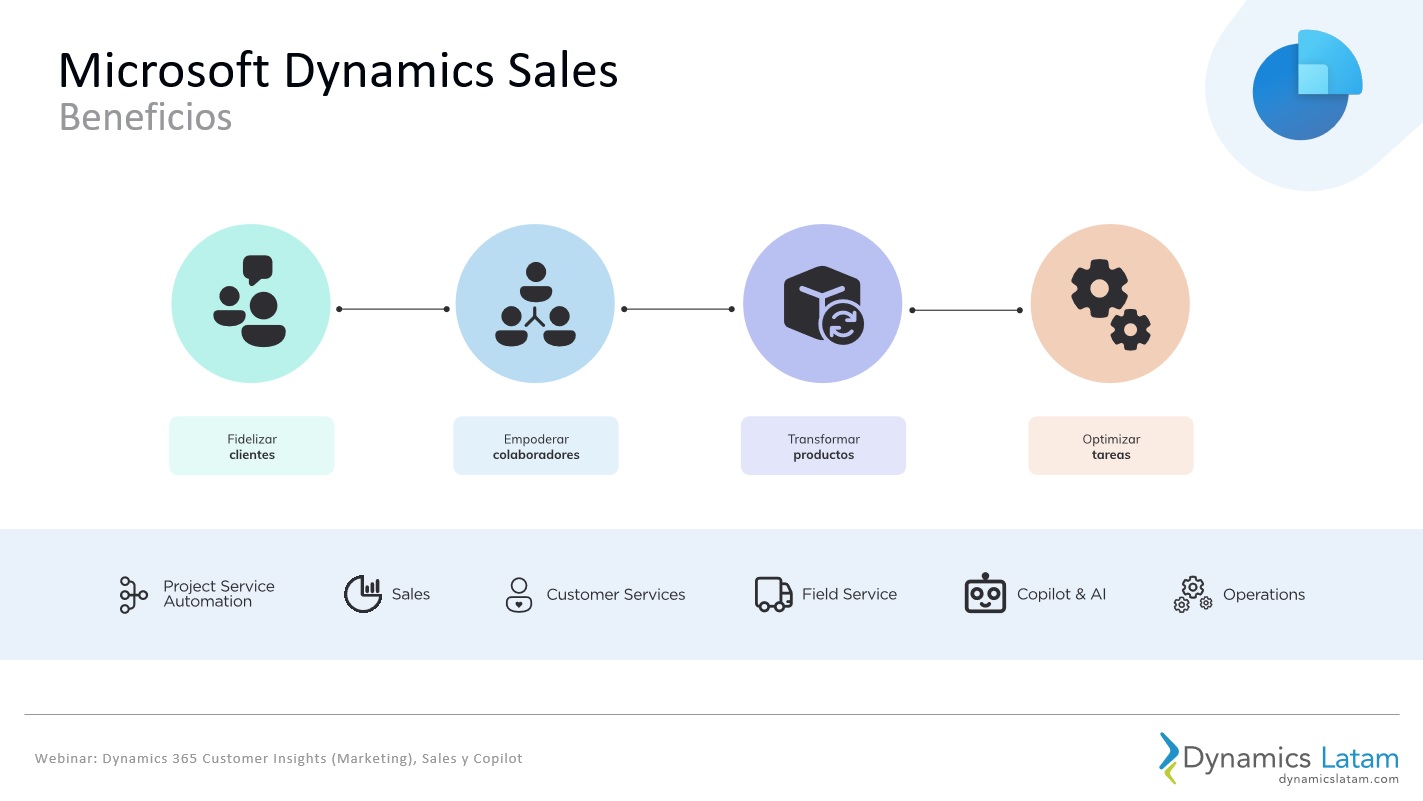The image size is (1423, 801).
Task: Click the Sales pie chart icon
Action: 363,594
